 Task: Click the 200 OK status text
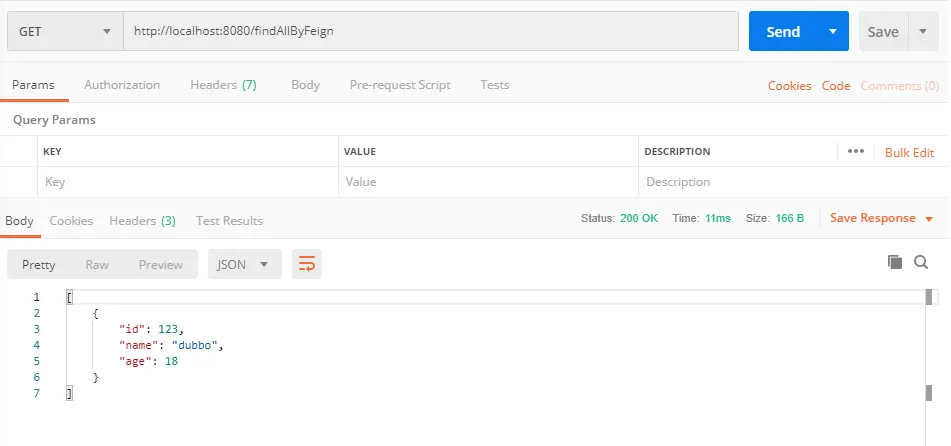click(x=639, y=218)
